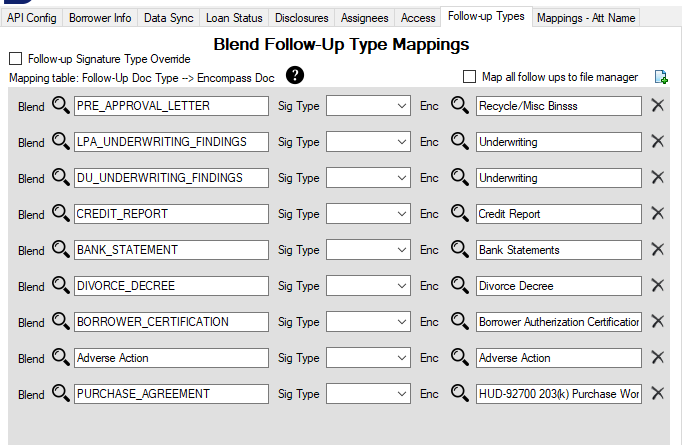Search Blend types for BANK_STATEMENT row
Viewport: 682px width, 445px height.
click(60, 250)
